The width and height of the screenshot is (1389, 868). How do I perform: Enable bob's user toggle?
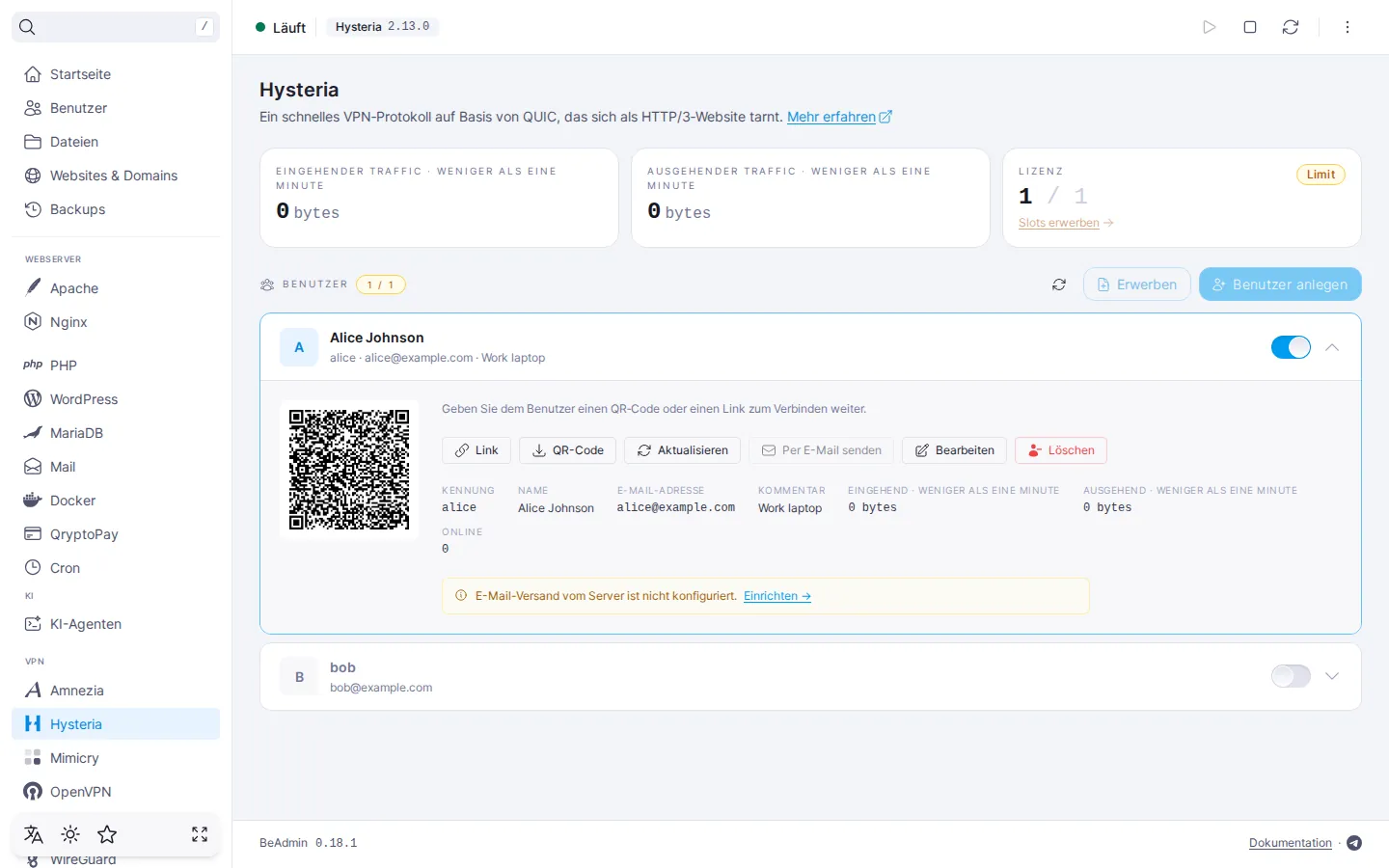tap(1291, 676)
